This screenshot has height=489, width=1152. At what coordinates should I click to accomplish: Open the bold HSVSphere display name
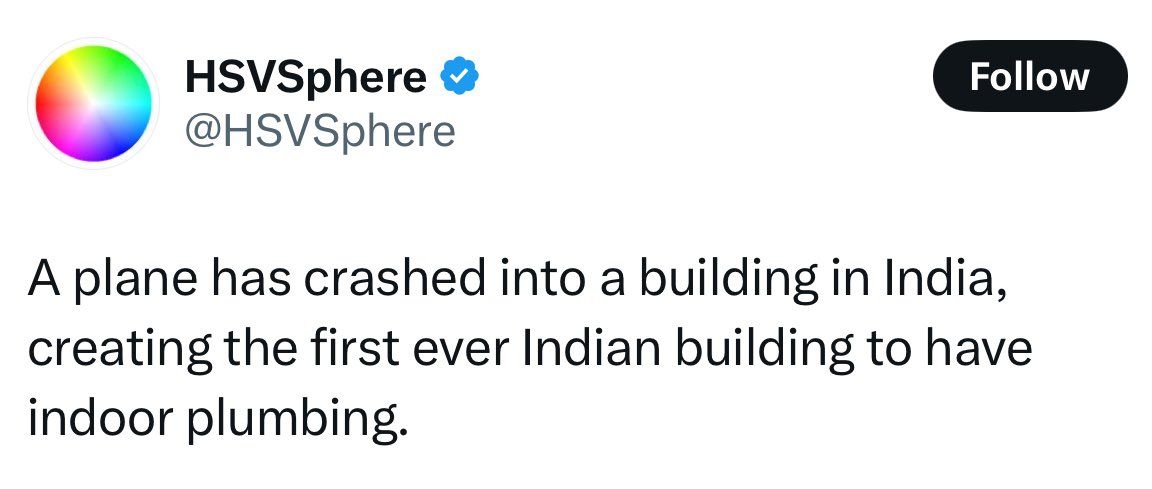click(x=305, y=78)
